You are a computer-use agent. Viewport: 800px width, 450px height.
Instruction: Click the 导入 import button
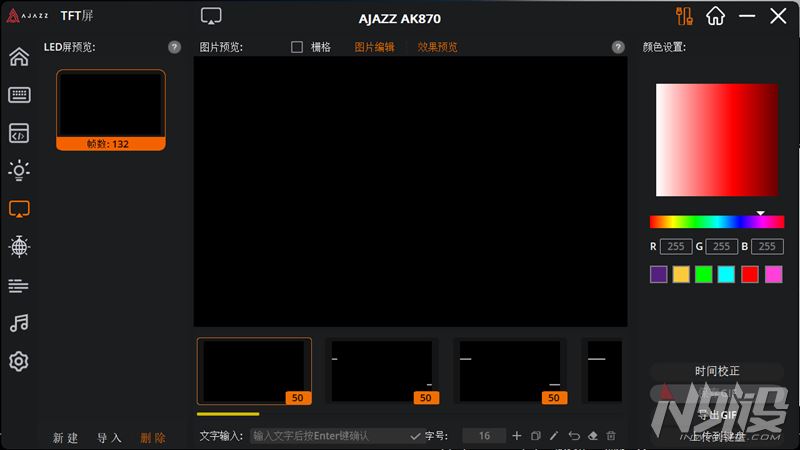(109, 438)
